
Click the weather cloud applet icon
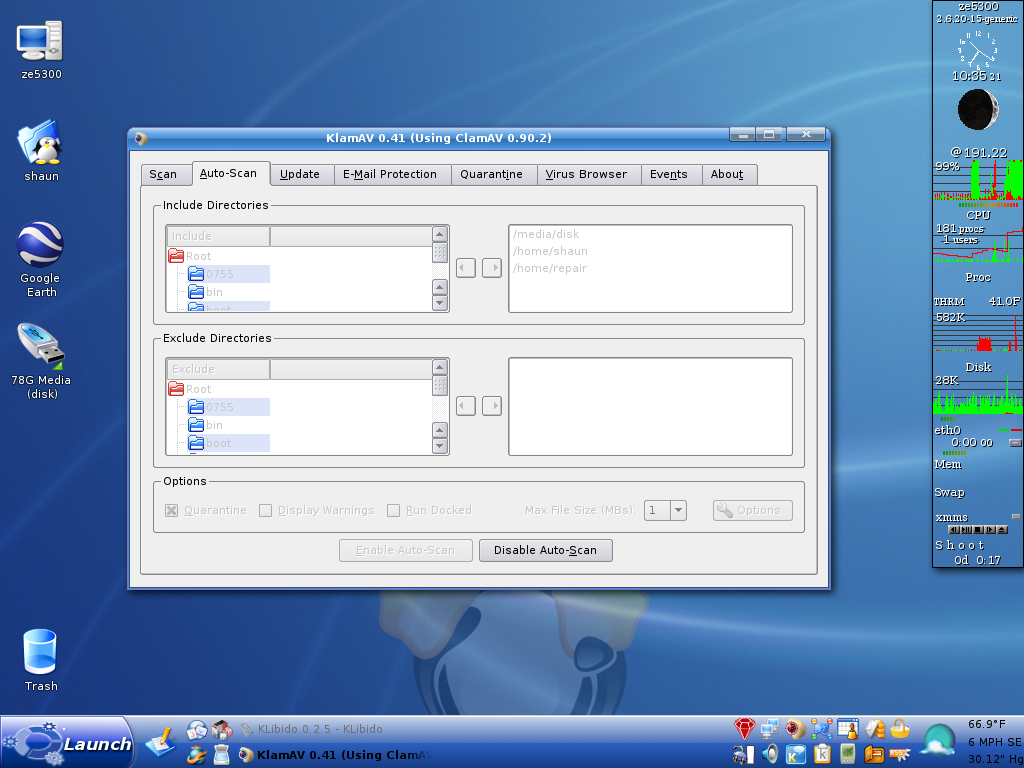pyautogui.click(x=937, y=741)
